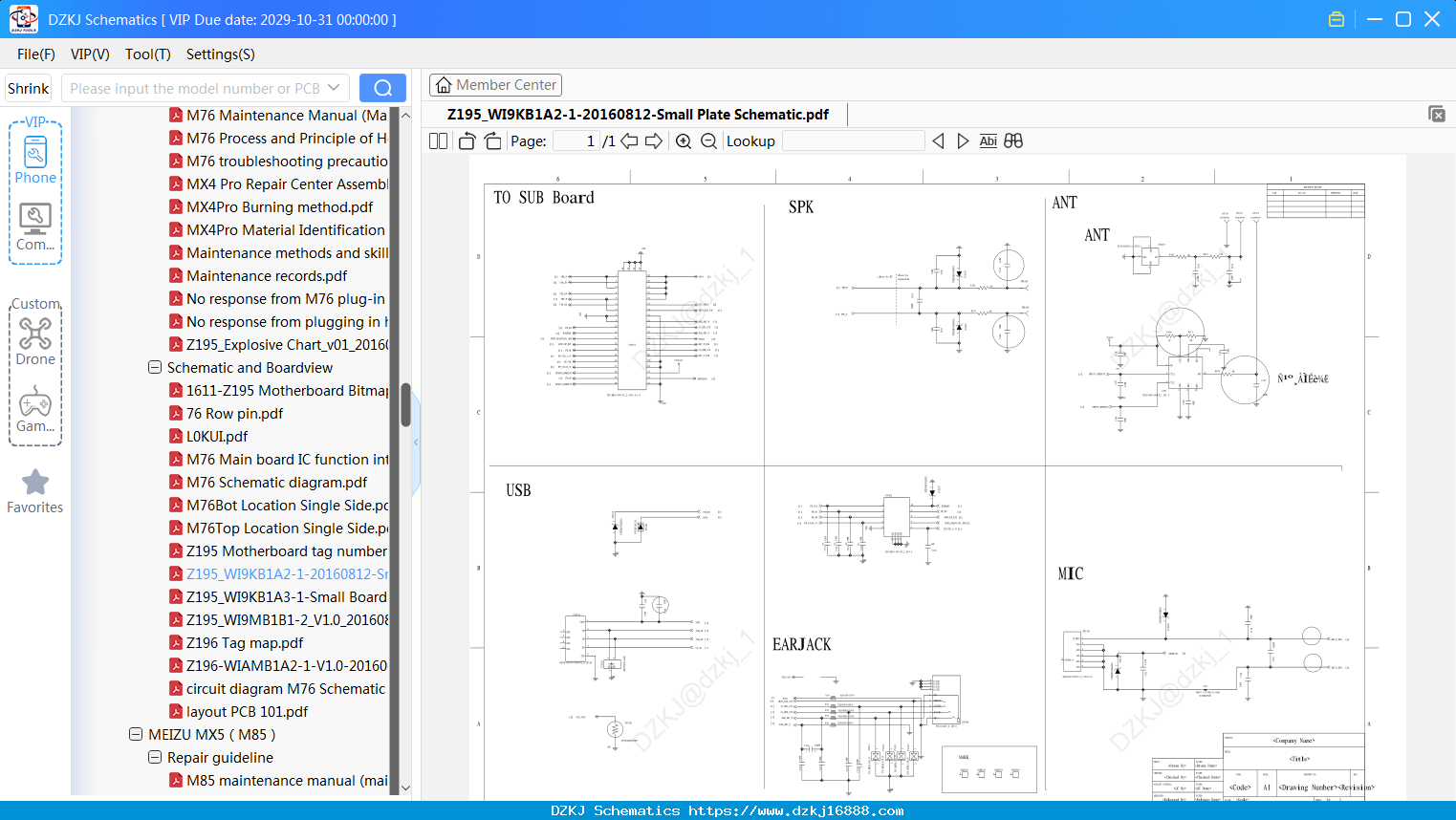Open Z196 Tag map.pdf
Image resolution: width=1456 pixels, height=820 pixels.
tap(236, 643)
